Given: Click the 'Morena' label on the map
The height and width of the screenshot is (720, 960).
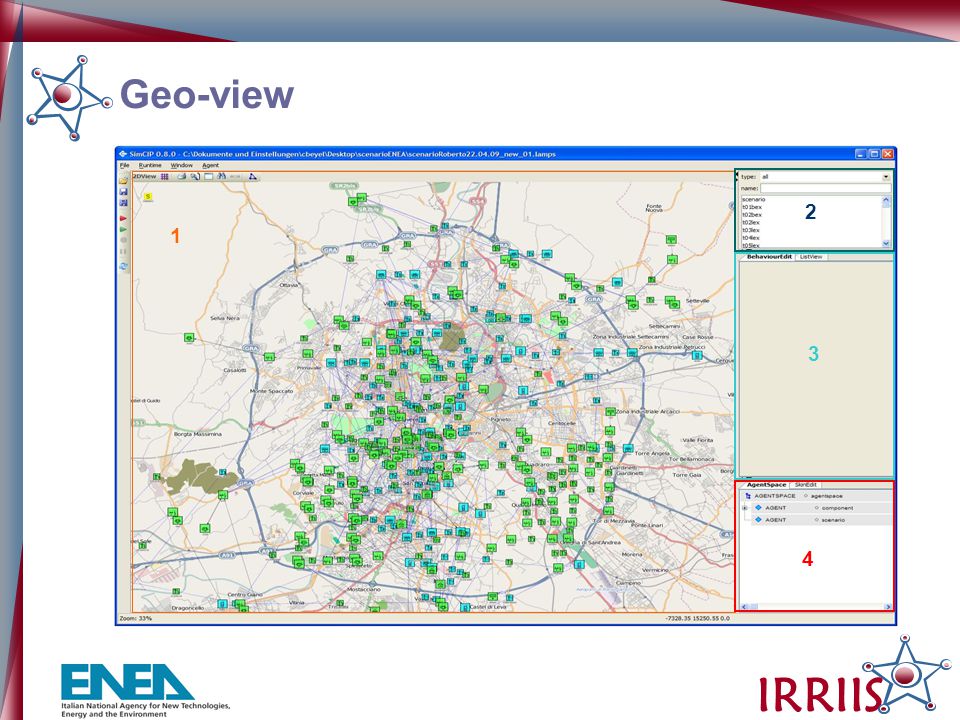Looking at the screenshot, I should click(x=632, y=554).
